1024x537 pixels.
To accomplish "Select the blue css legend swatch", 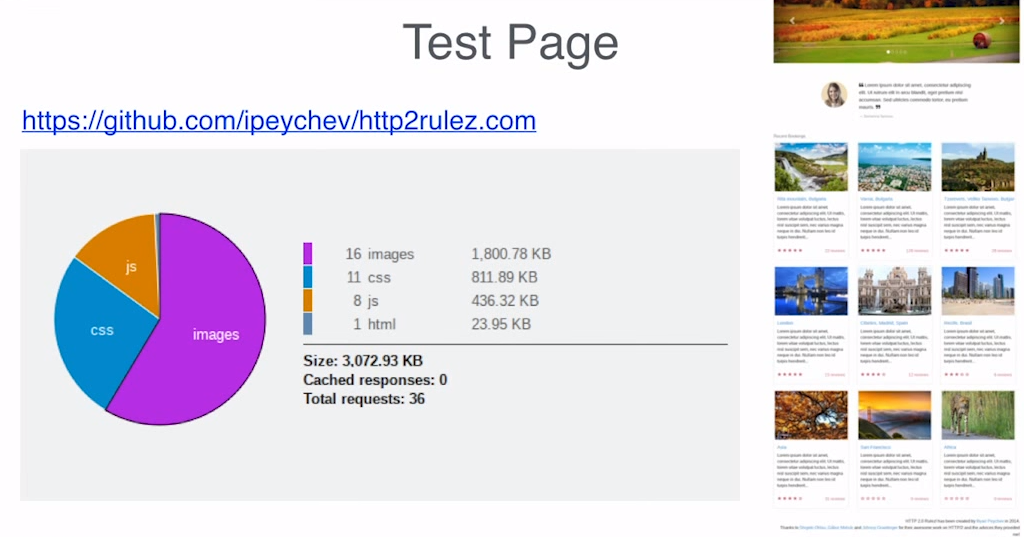I will (308, 277).
